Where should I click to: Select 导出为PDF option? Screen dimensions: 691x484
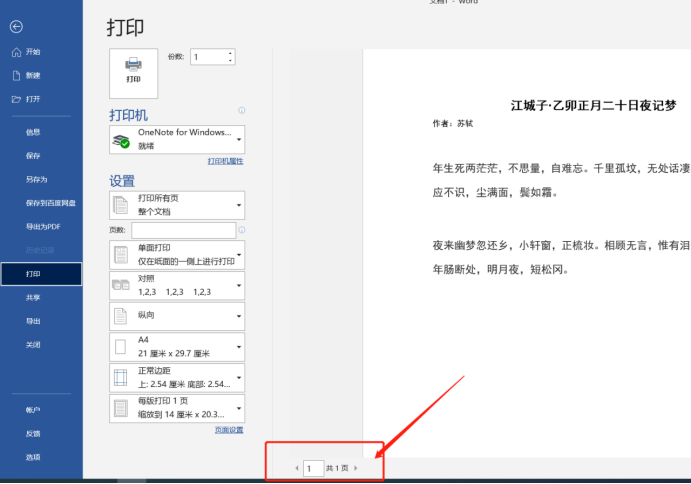[x=43, y=227]
